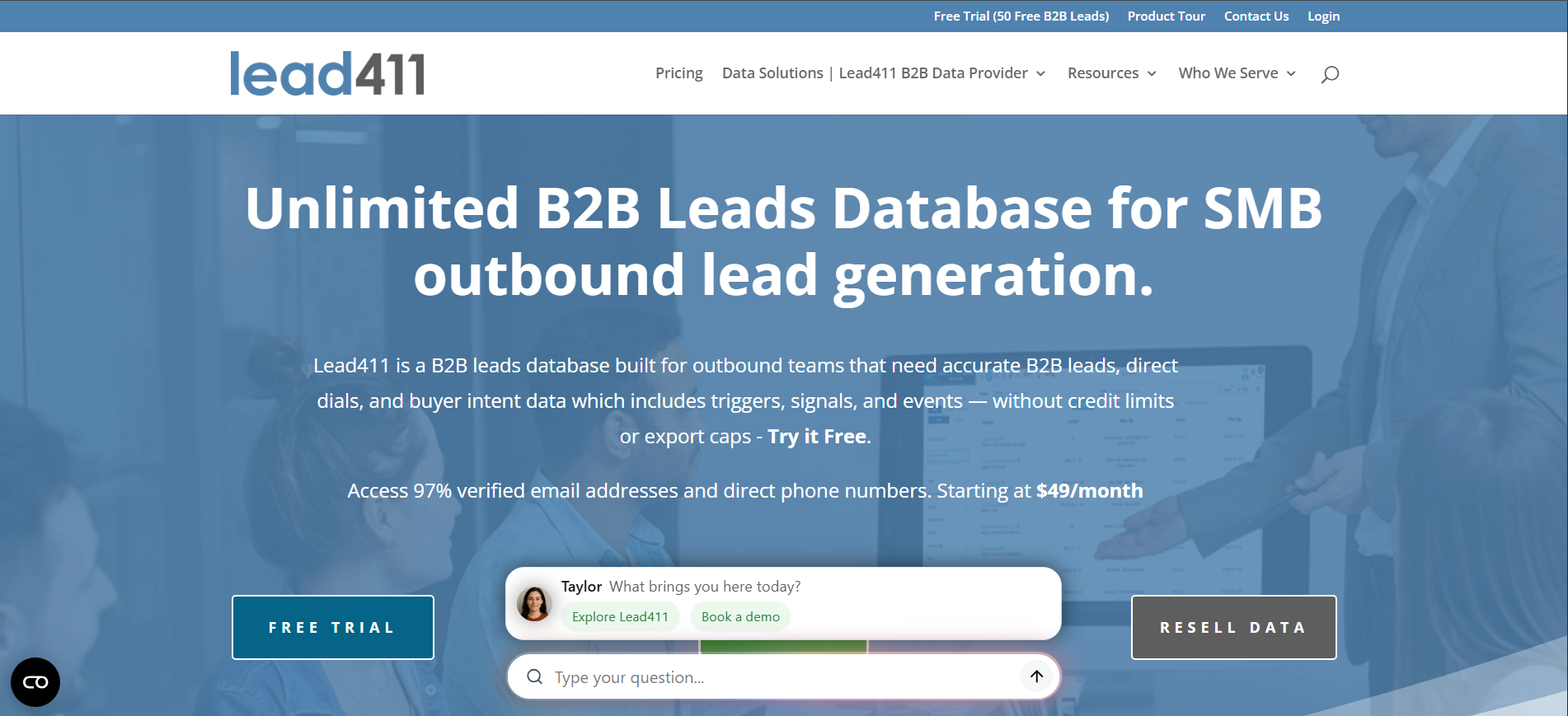Click the lead411 logo

pos(327,73)
